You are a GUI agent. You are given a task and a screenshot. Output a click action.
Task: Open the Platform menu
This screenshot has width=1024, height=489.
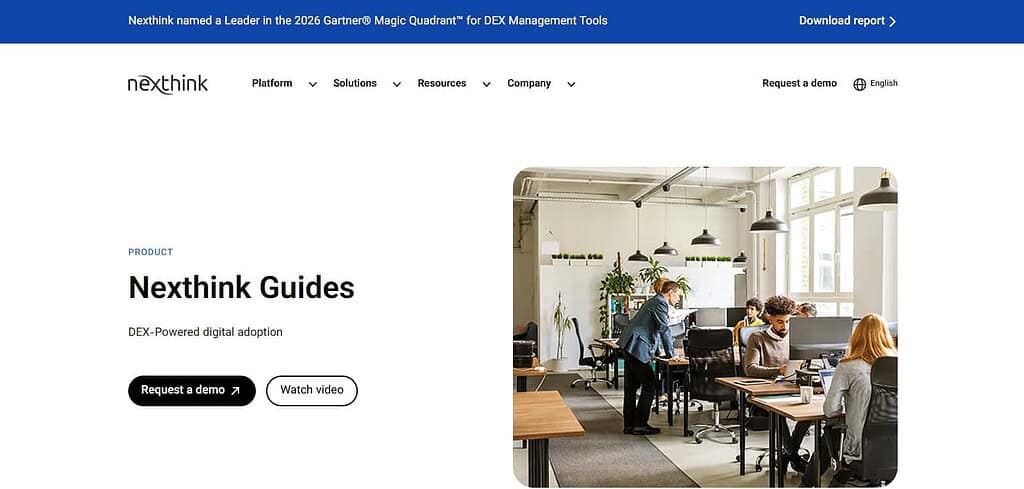coord(272,84)
